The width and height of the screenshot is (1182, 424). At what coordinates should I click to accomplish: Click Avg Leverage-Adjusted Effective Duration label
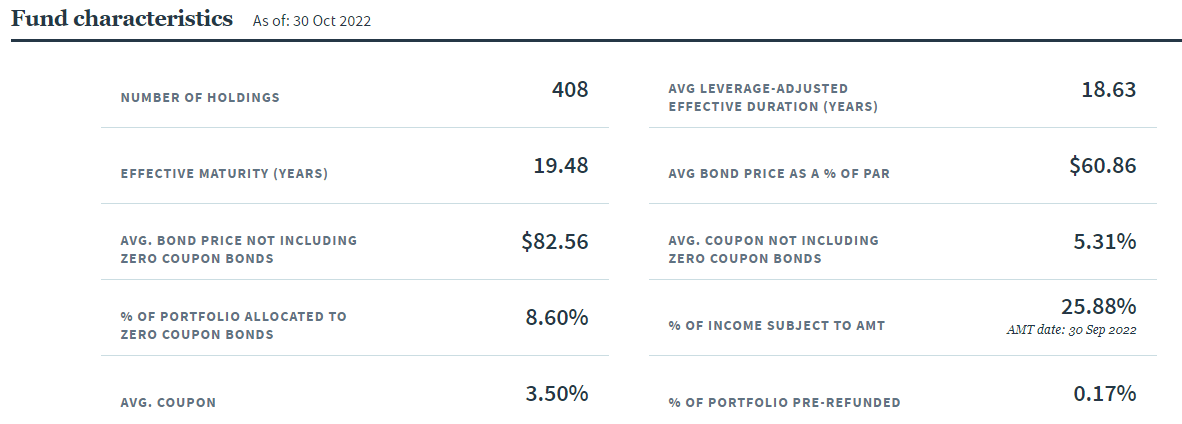point(773,98)
